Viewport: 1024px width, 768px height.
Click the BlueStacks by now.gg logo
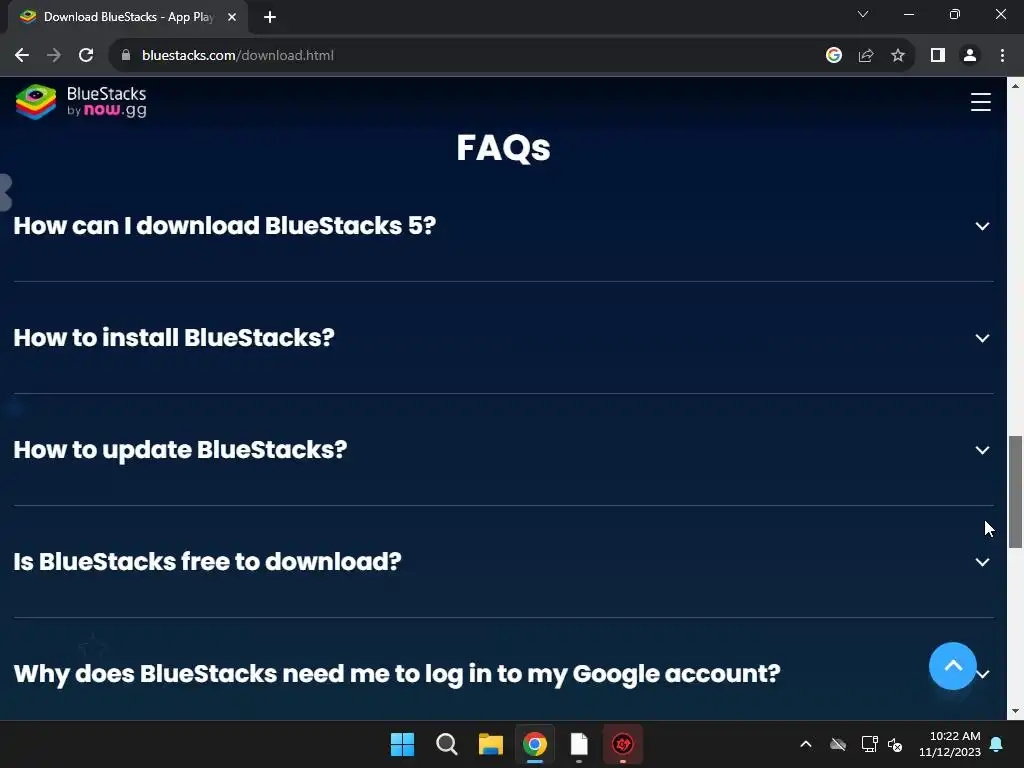coord(81,102)
